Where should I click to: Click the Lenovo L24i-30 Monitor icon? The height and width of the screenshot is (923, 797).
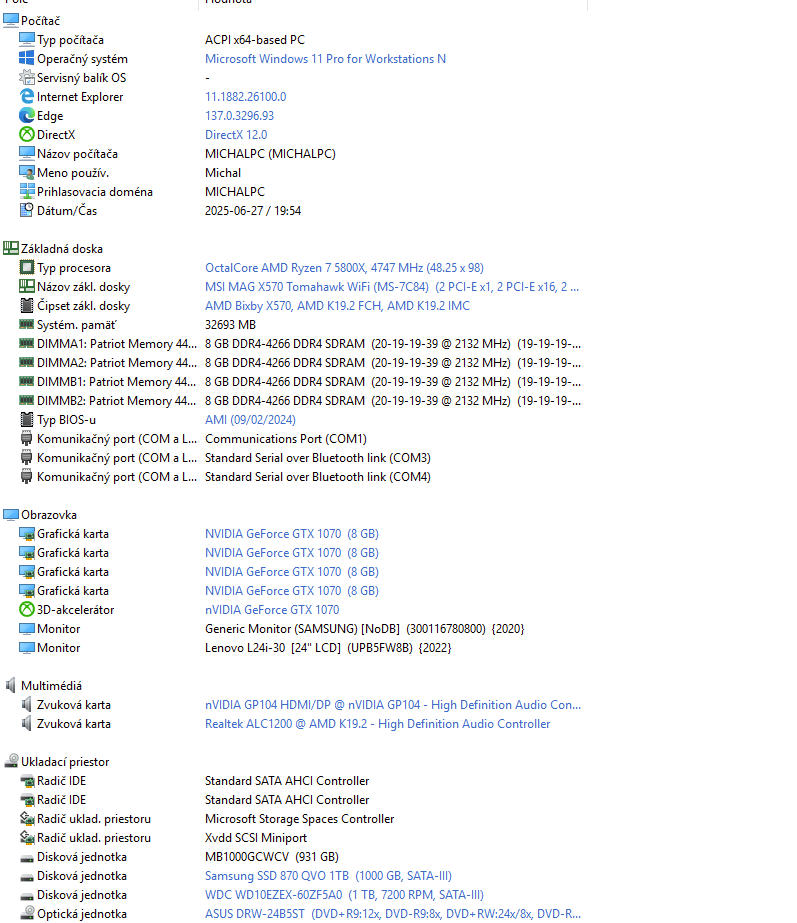[x=26, y=648]
